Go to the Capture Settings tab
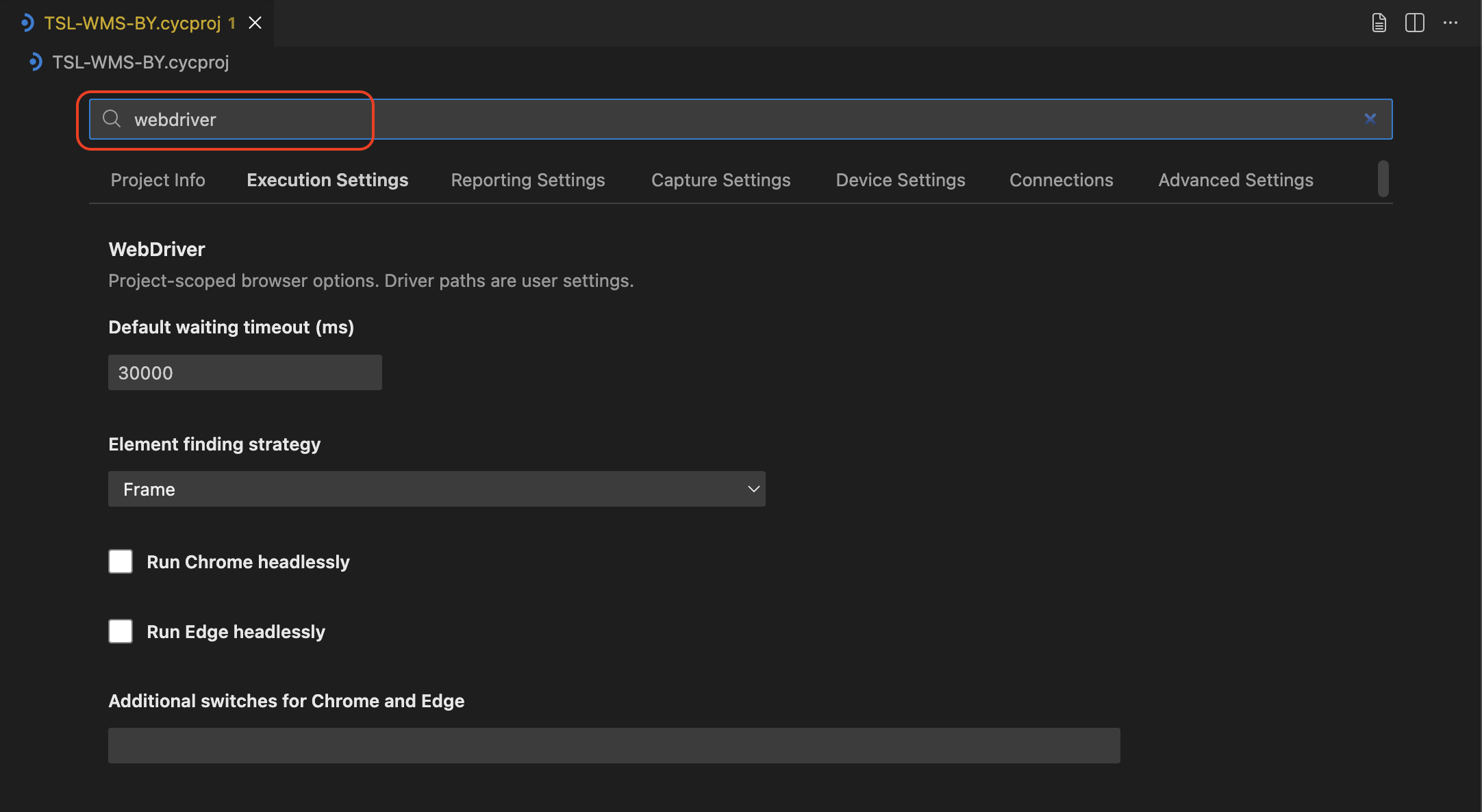The height and width of the screenshot is (812, 1482). [720, 180]
